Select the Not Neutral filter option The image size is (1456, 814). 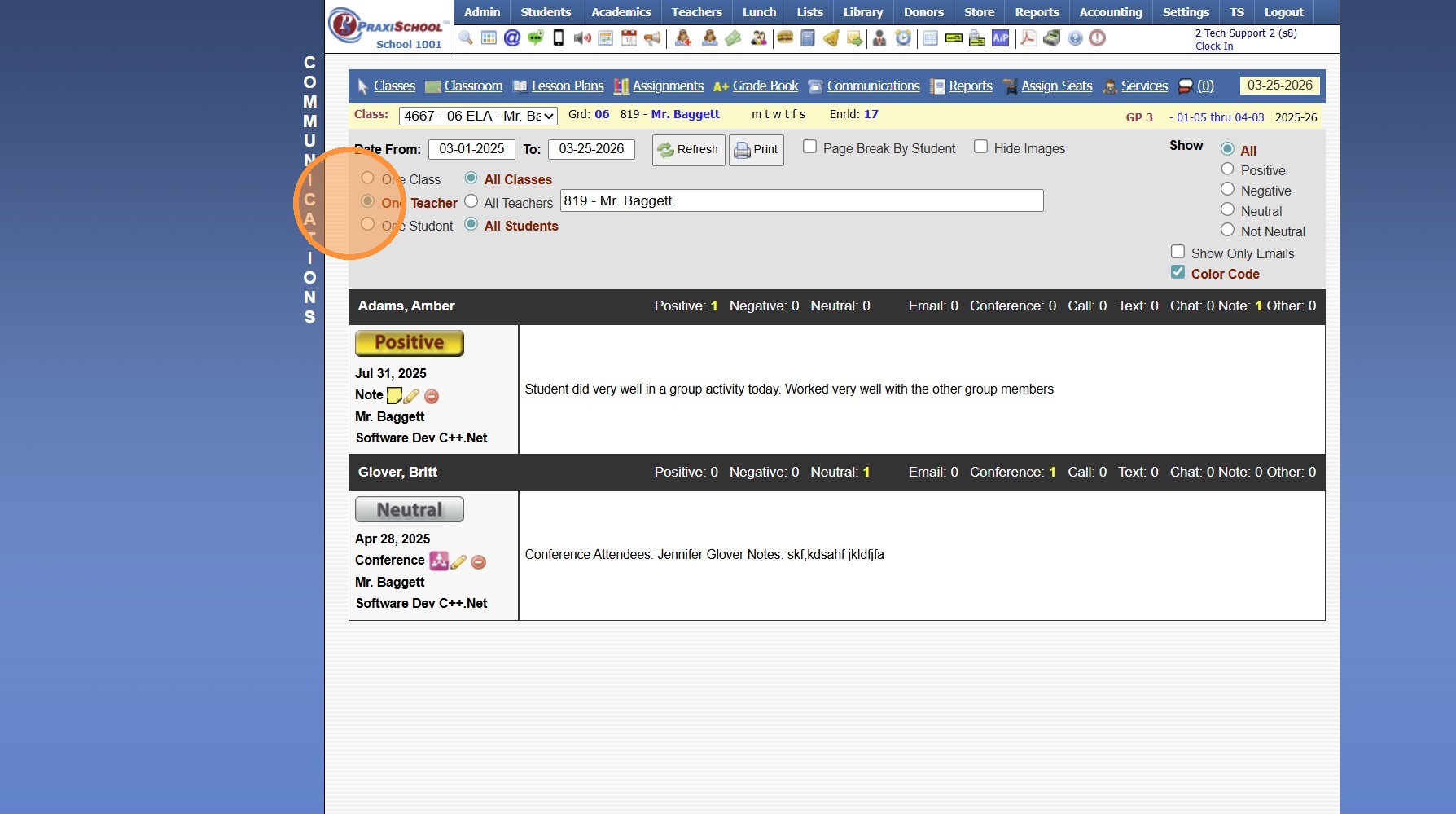[x=1228, y=230]
